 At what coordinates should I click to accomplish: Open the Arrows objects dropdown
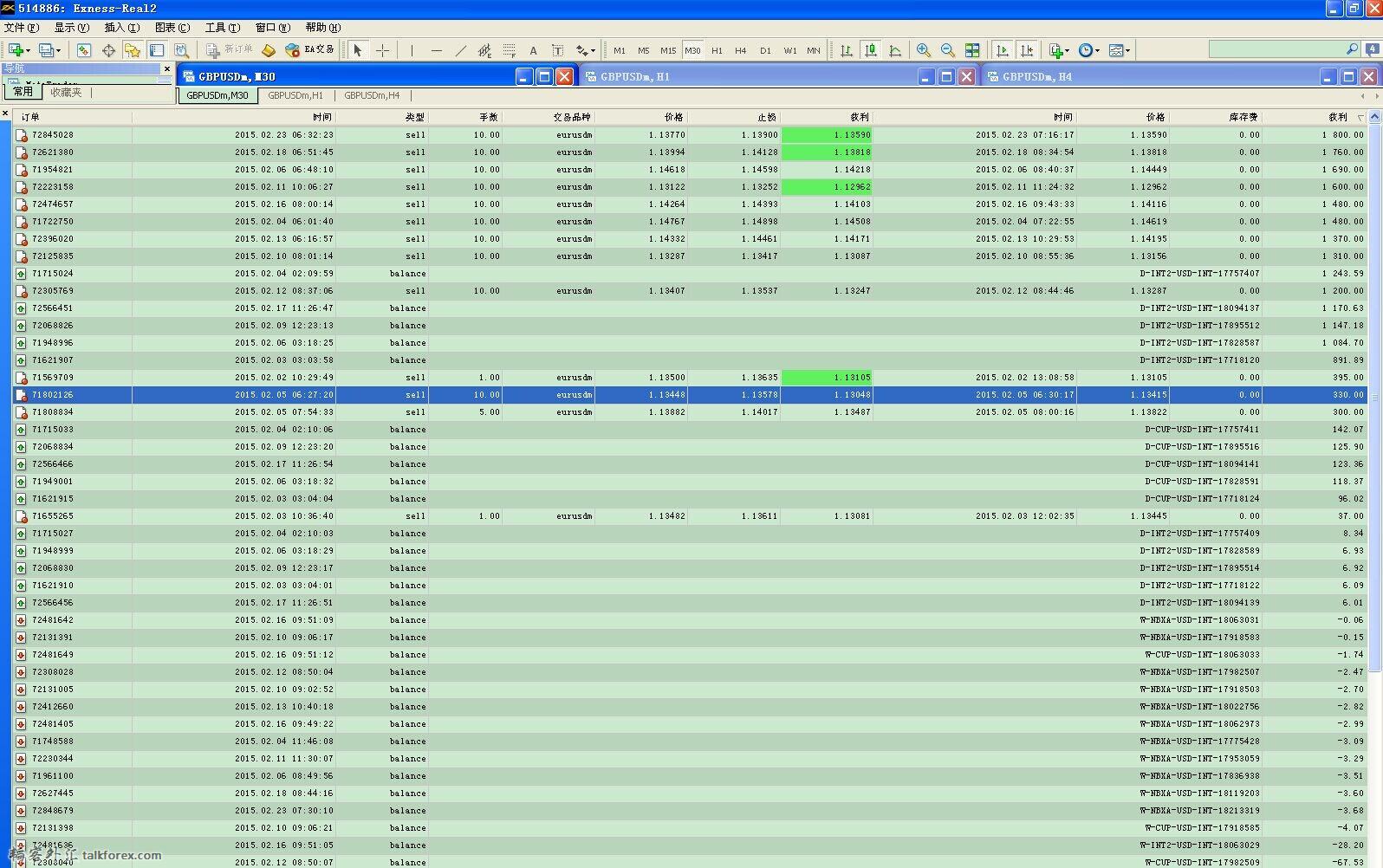tap(586, 50)
